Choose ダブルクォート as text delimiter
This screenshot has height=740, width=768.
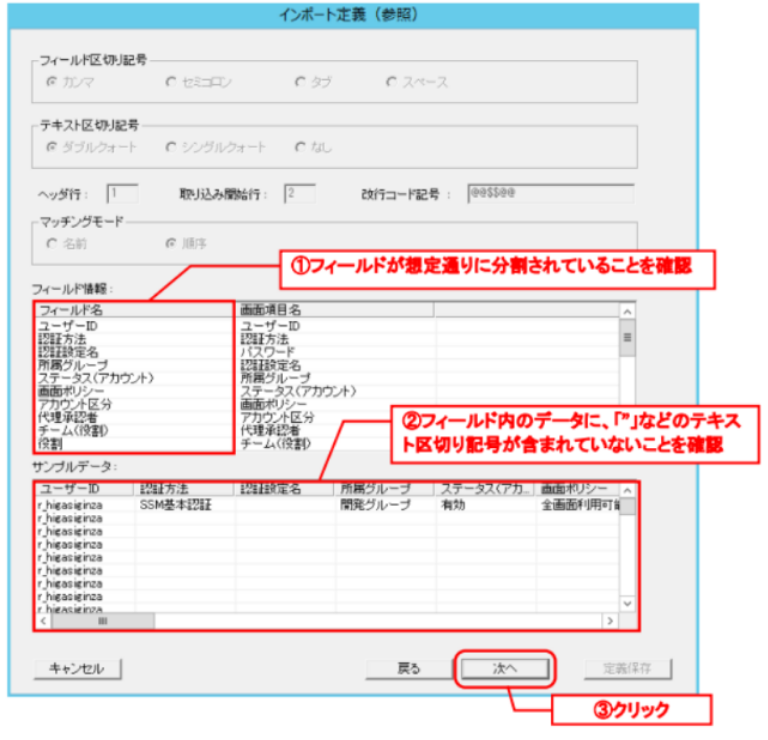51,147
